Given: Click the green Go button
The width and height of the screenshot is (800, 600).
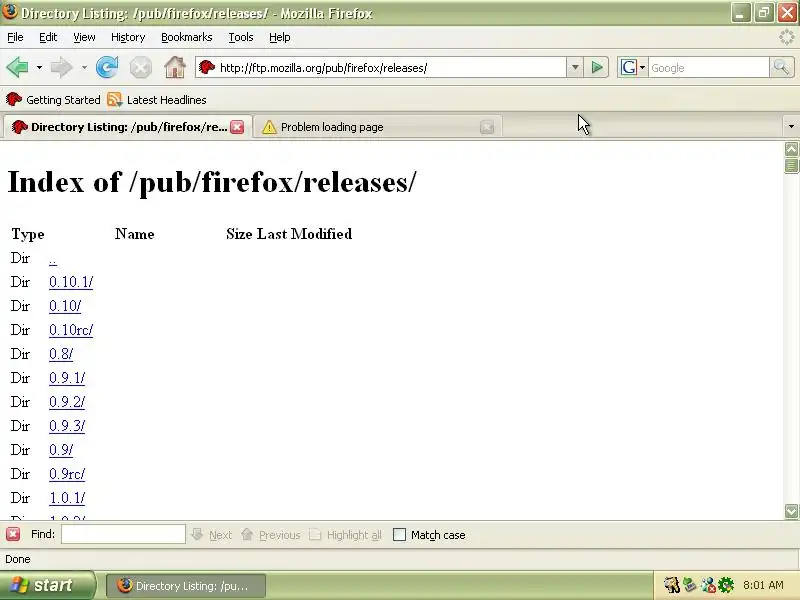Looking at the screenshot, I should point(597,67).
